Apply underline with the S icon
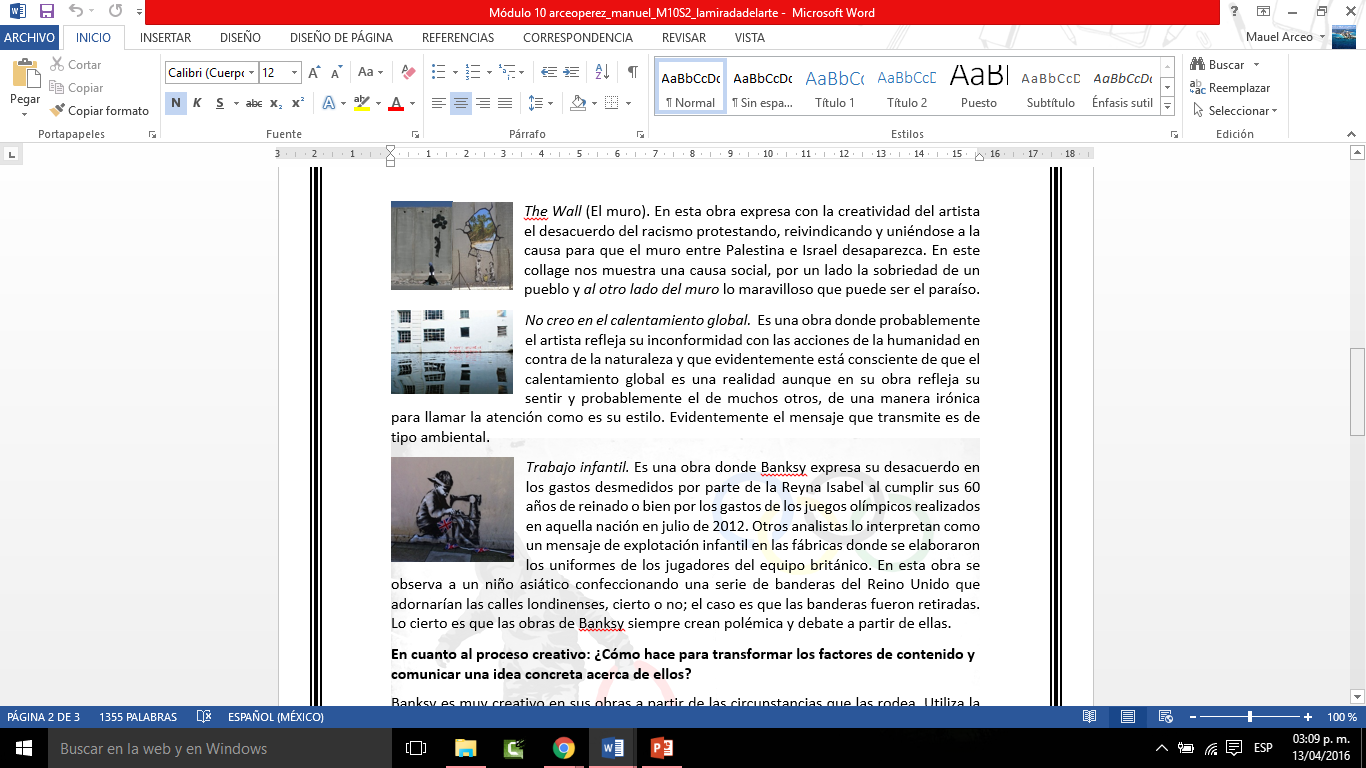The height and width of the screenshot is (768, 1366). 218,102
